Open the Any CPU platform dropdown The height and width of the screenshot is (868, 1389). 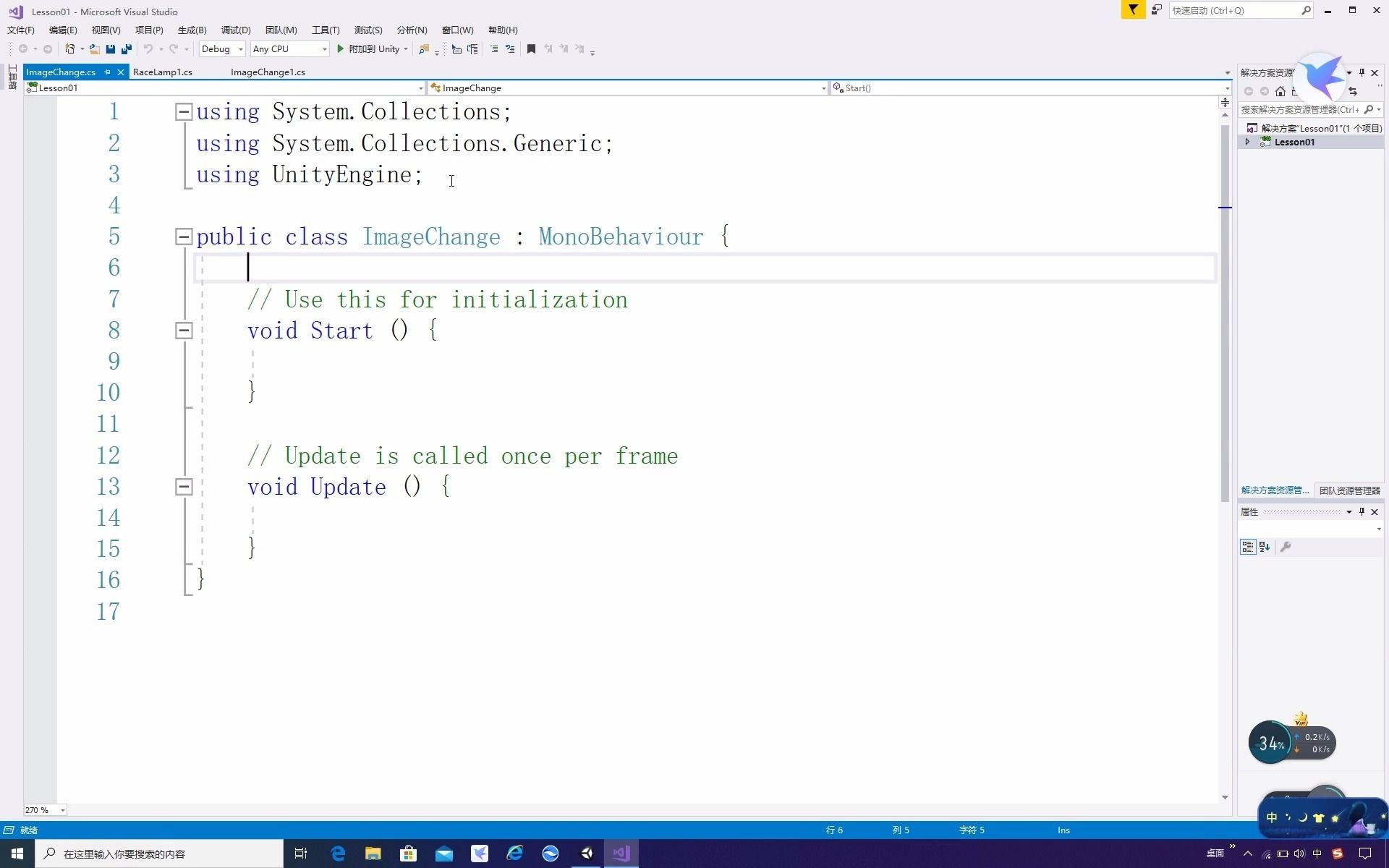pyautogui.click(x=289, y=49)
